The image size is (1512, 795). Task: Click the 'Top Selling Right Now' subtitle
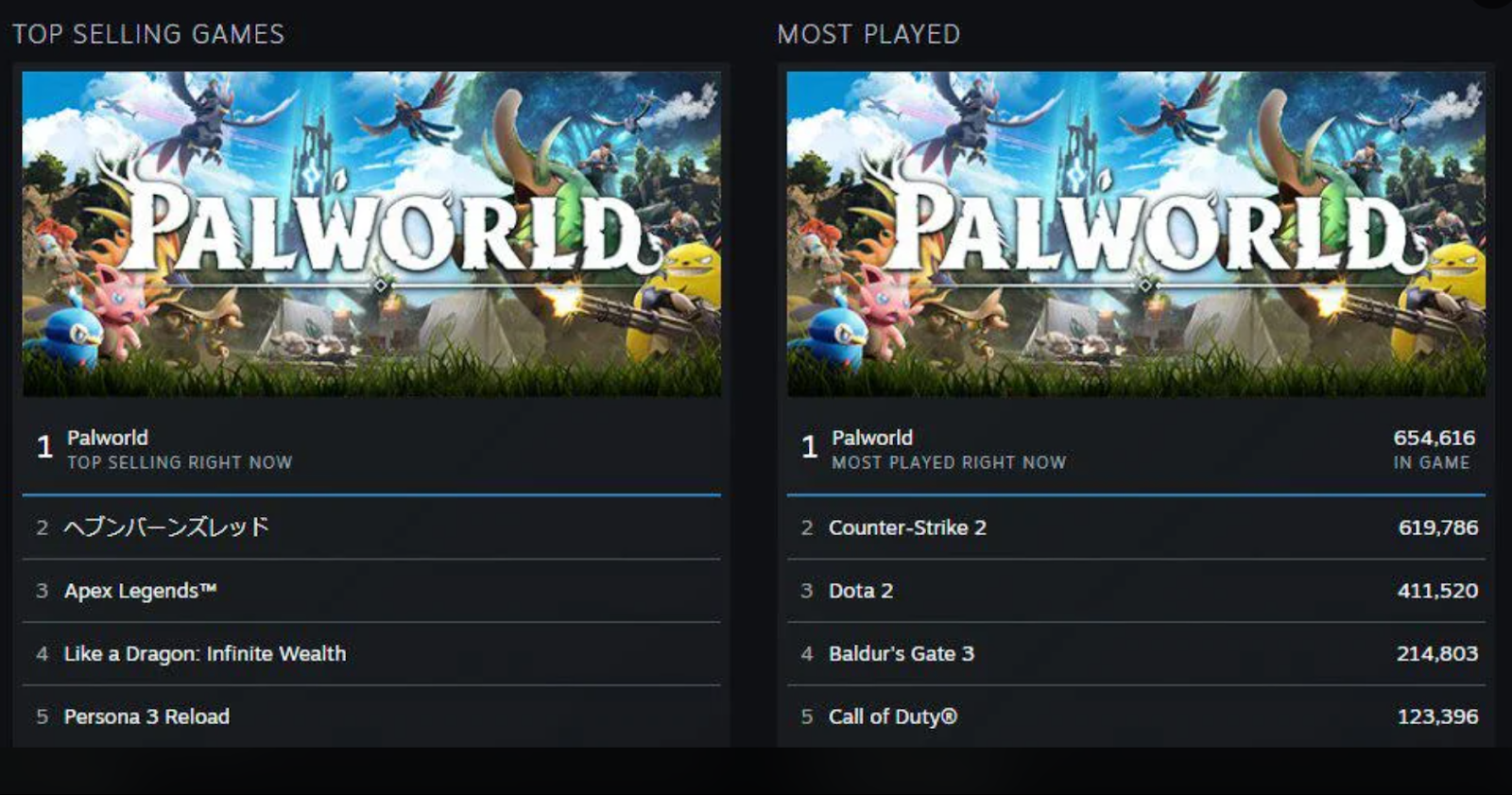[180, 462]
